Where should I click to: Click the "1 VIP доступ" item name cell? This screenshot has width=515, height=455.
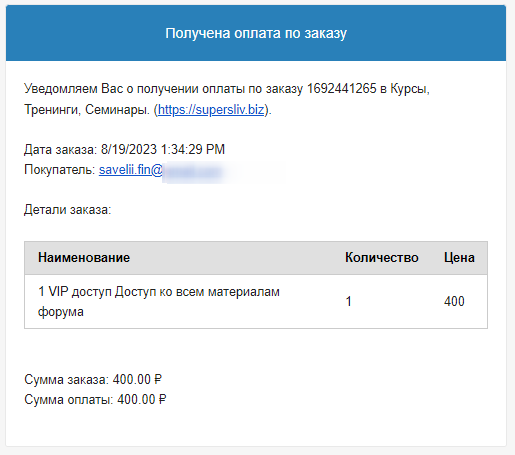click(159, 302)
